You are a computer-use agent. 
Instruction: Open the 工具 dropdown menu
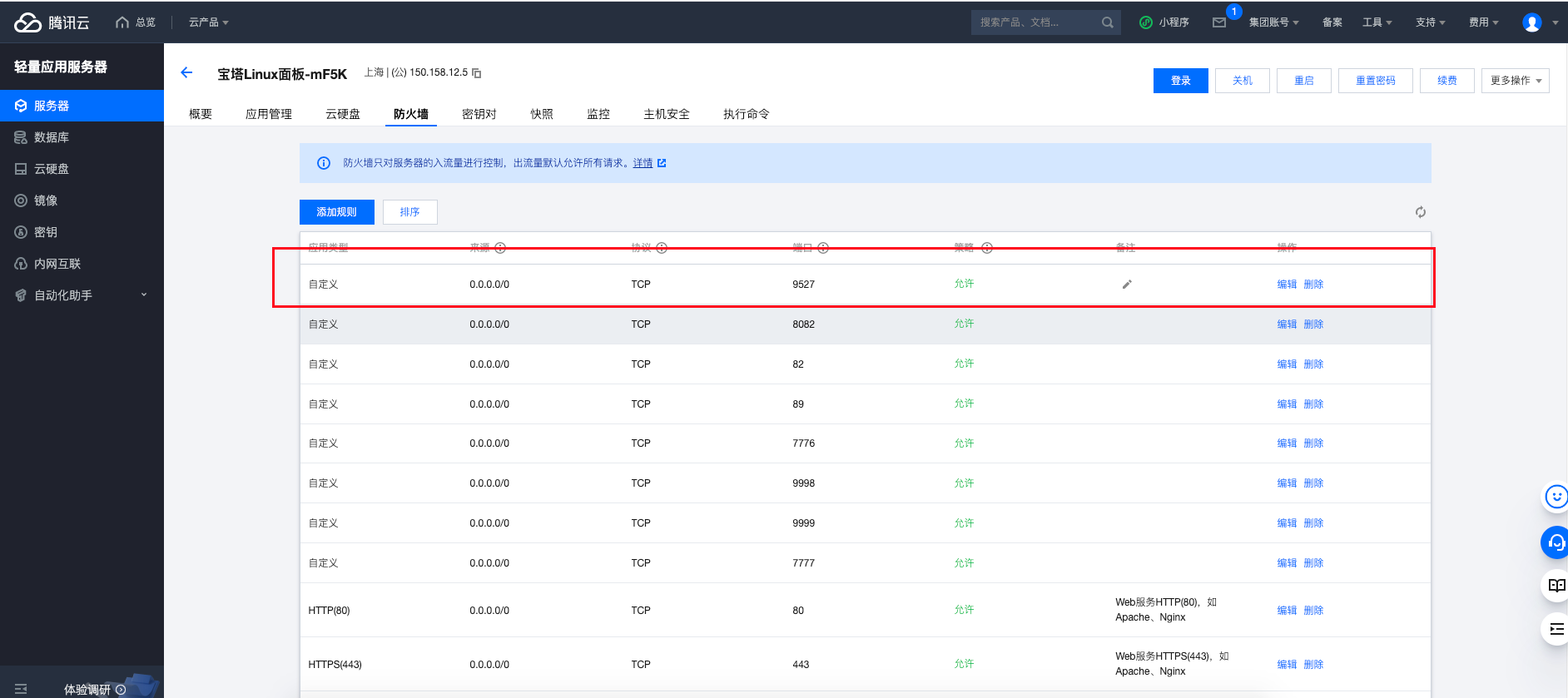pyautogui.click(x=1377, y=22)
